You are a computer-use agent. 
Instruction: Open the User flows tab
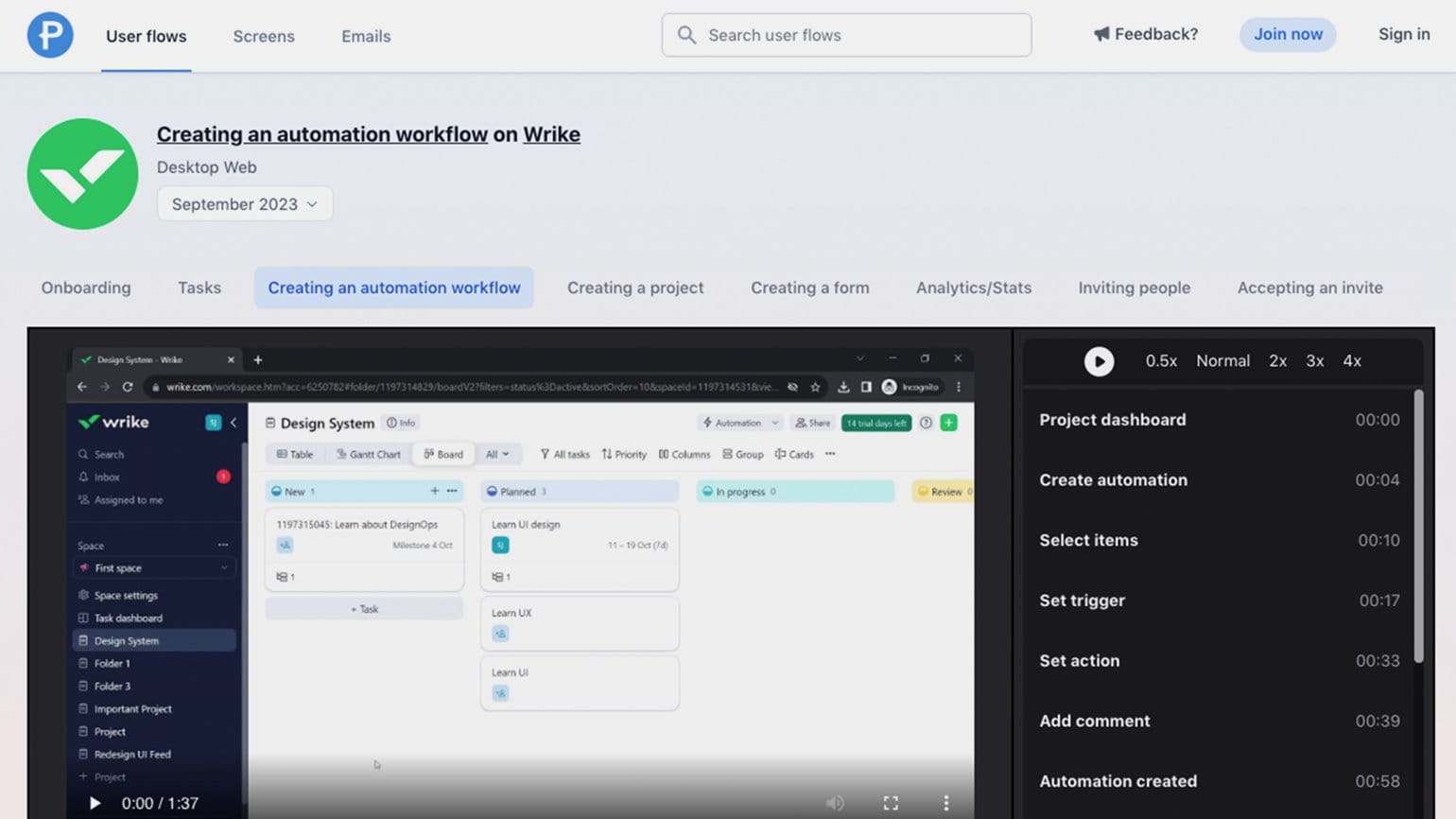(x=147, y=36)
